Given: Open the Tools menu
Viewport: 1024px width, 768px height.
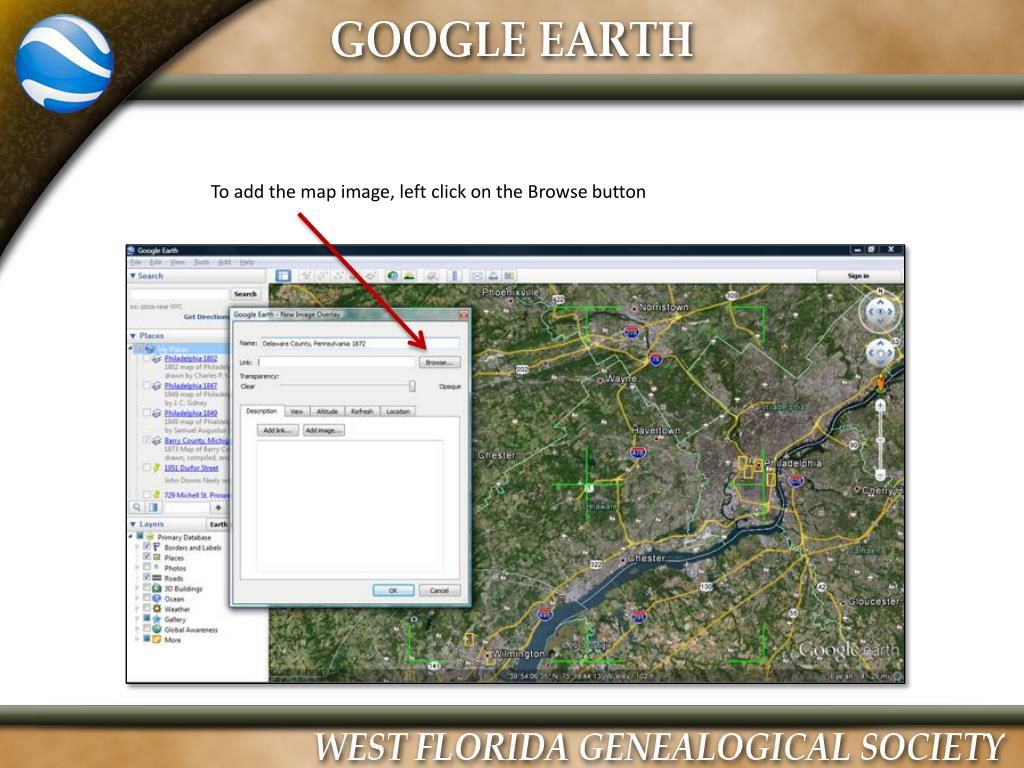Looking at the screenshot, I should [201, 262].
